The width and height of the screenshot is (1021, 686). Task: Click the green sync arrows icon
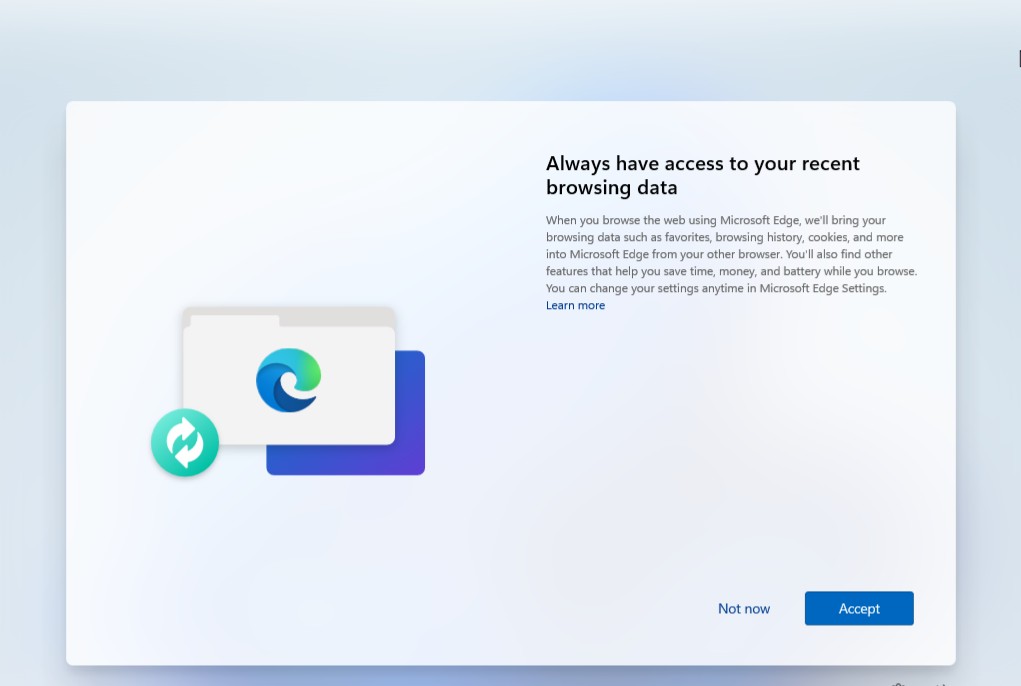[185, 442]
